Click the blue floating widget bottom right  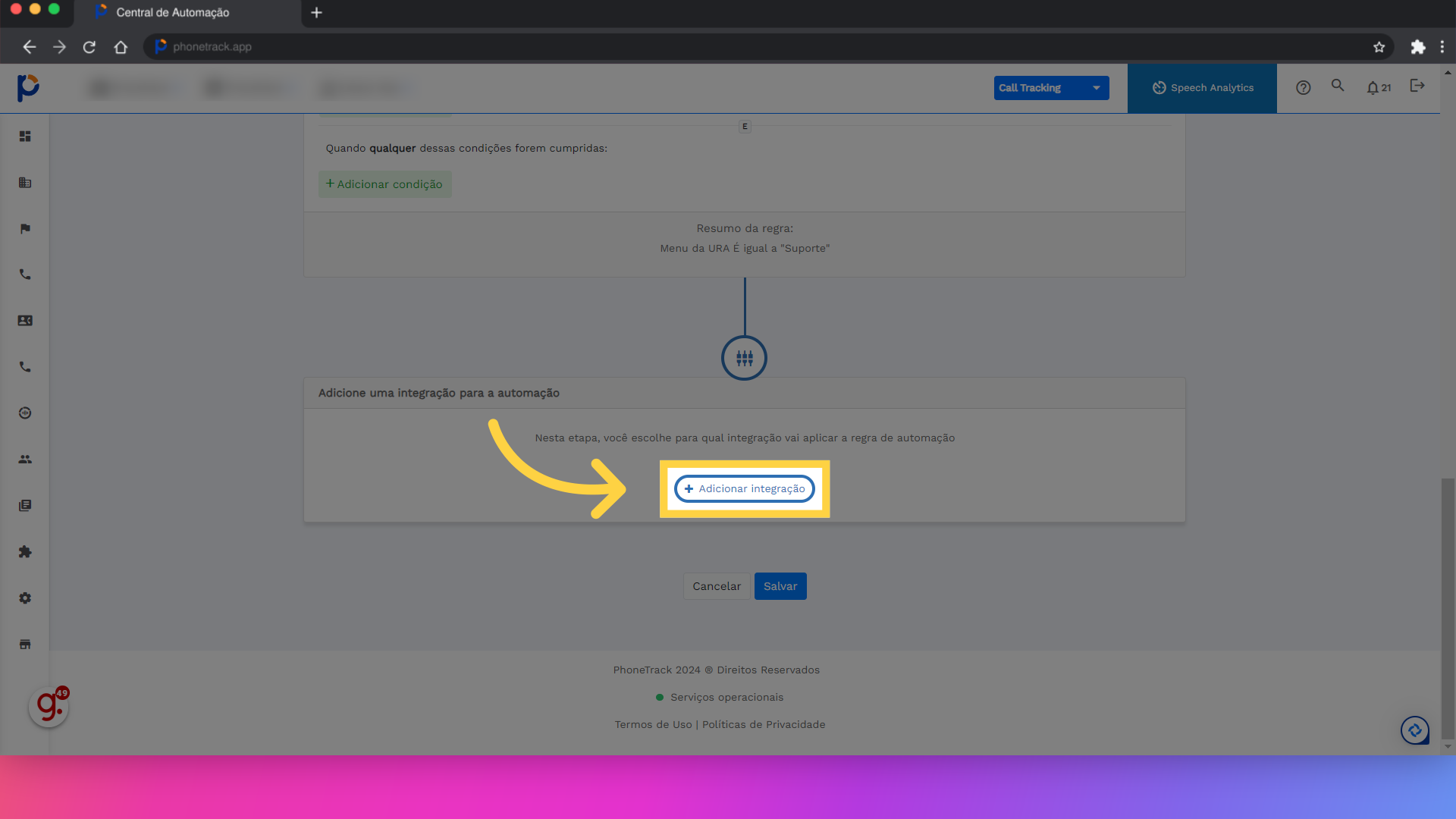click(1415, 730)
